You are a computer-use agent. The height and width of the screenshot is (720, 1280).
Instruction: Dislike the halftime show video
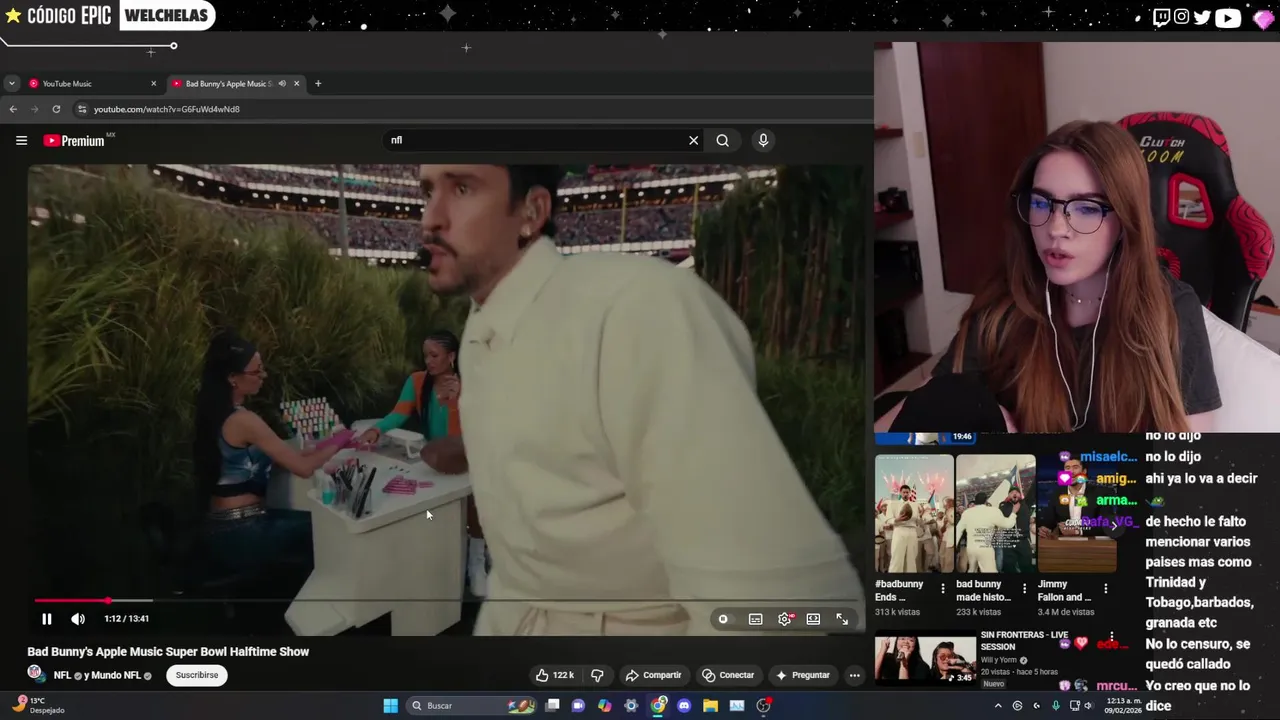[x=597, y=675]
